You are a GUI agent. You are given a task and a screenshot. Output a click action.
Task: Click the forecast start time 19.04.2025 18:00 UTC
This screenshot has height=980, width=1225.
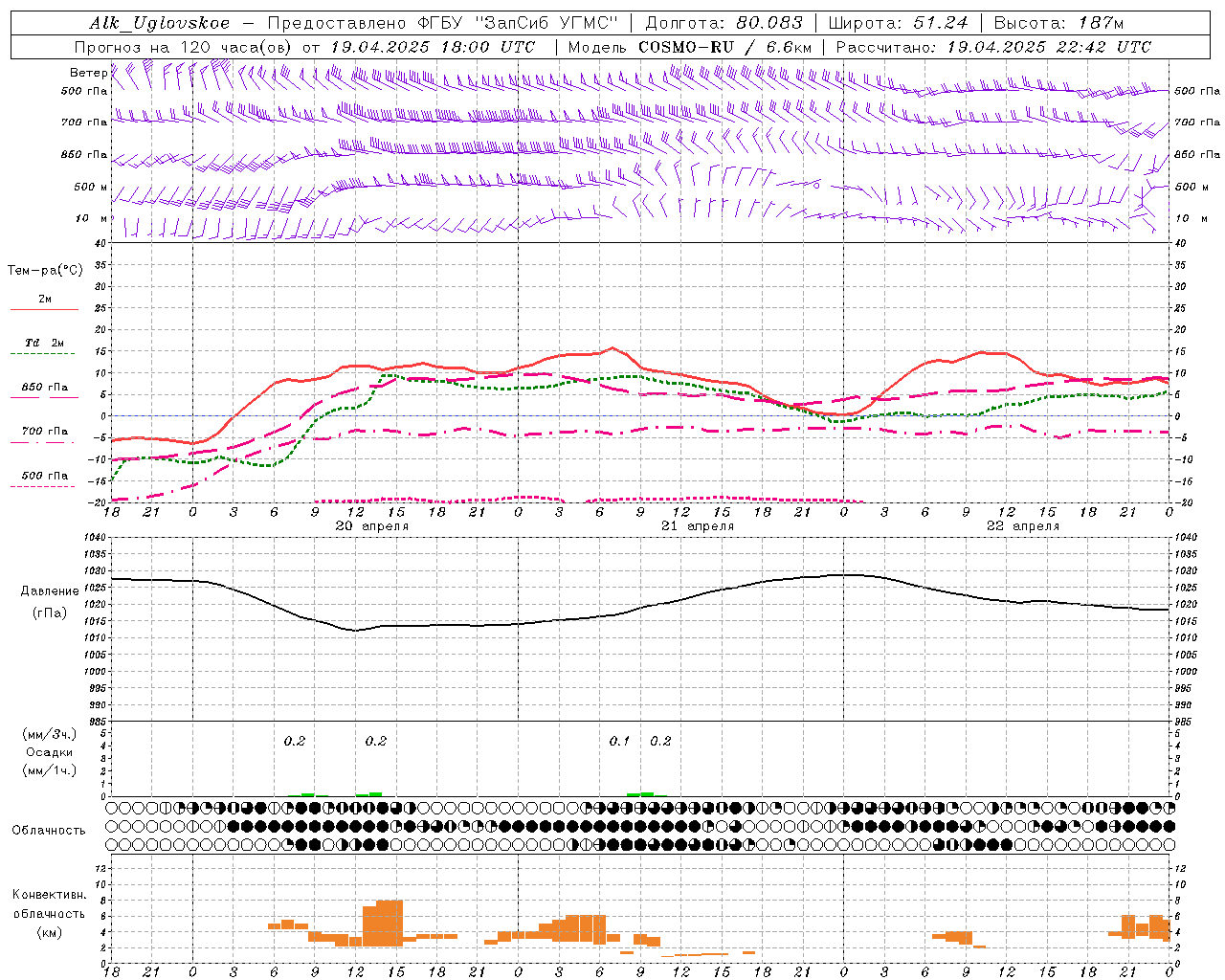433,47
